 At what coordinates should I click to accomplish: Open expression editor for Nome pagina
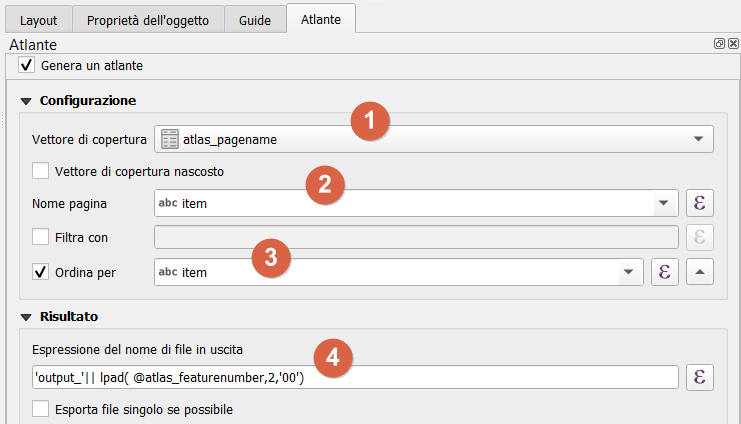[x=701, y=204]
